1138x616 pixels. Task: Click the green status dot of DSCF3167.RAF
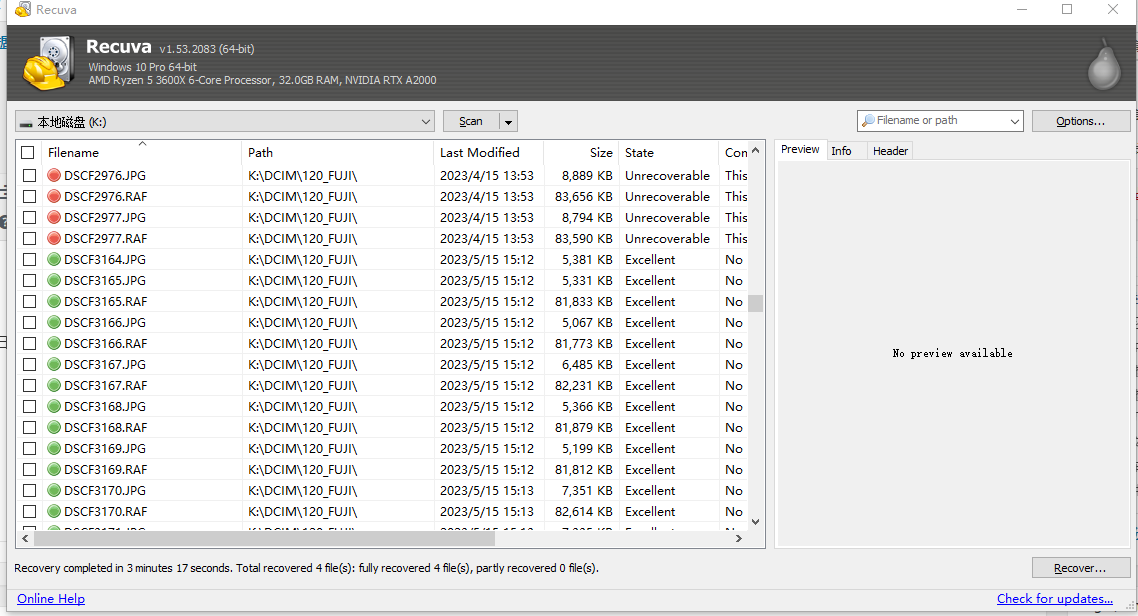click(54, 385)
